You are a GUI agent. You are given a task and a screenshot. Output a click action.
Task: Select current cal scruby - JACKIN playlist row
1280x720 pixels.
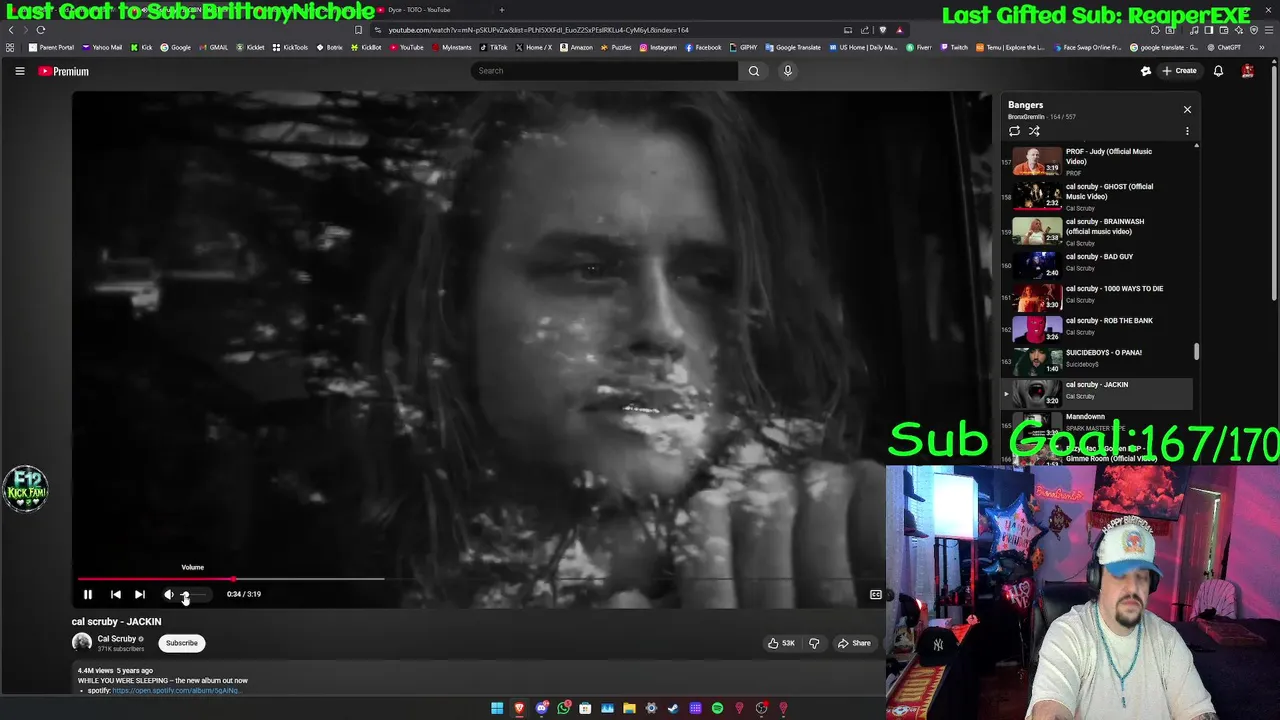1097,393
